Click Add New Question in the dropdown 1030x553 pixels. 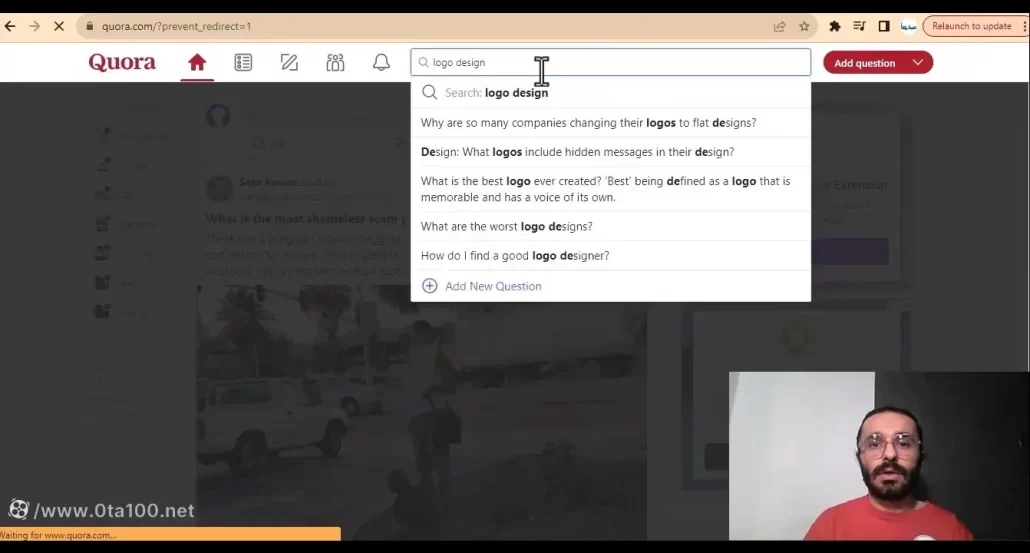tap(492, 286)
